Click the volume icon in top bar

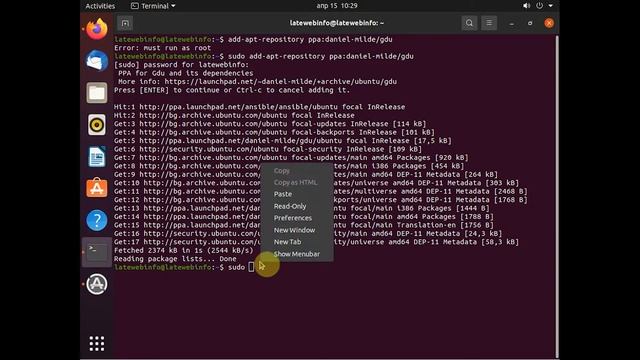pos(527,6)
